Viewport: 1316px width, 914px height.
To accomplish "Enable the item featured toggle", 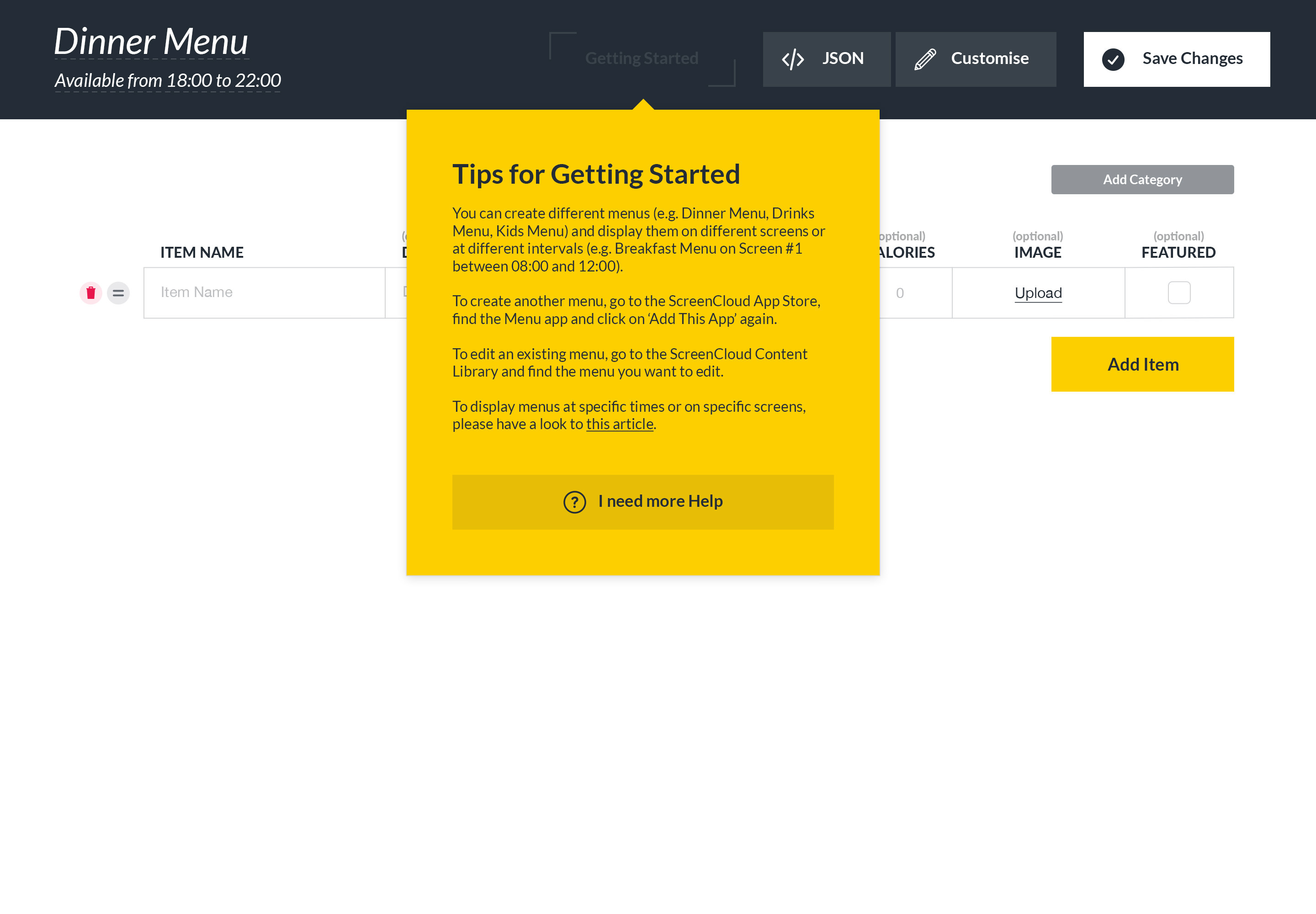I will tap(1179, 292).
